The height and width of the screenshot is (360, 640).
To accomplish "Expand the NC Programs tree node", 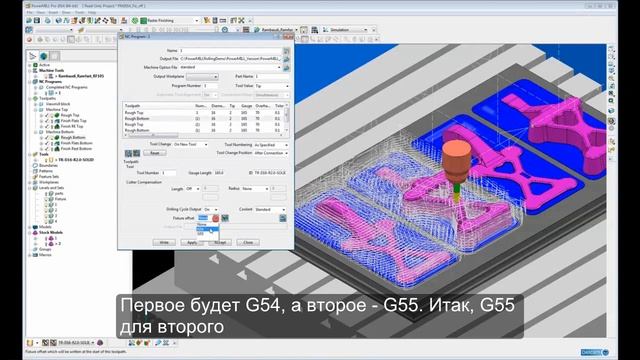I will [x=30, y=82].
